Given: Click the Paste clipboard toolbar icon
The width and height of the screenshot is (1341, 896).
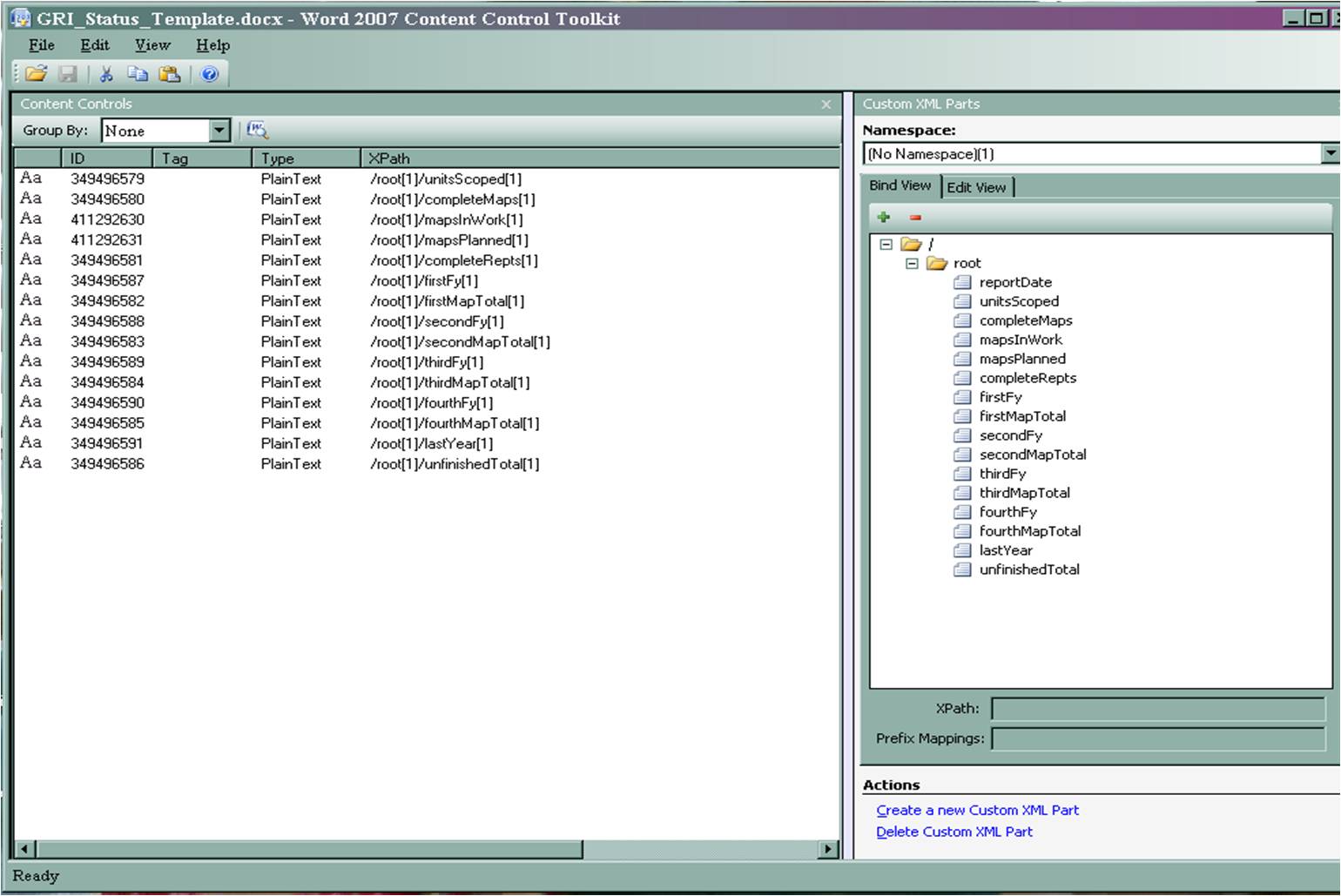Looking at the screenshot, I should [x=170, y=74].
